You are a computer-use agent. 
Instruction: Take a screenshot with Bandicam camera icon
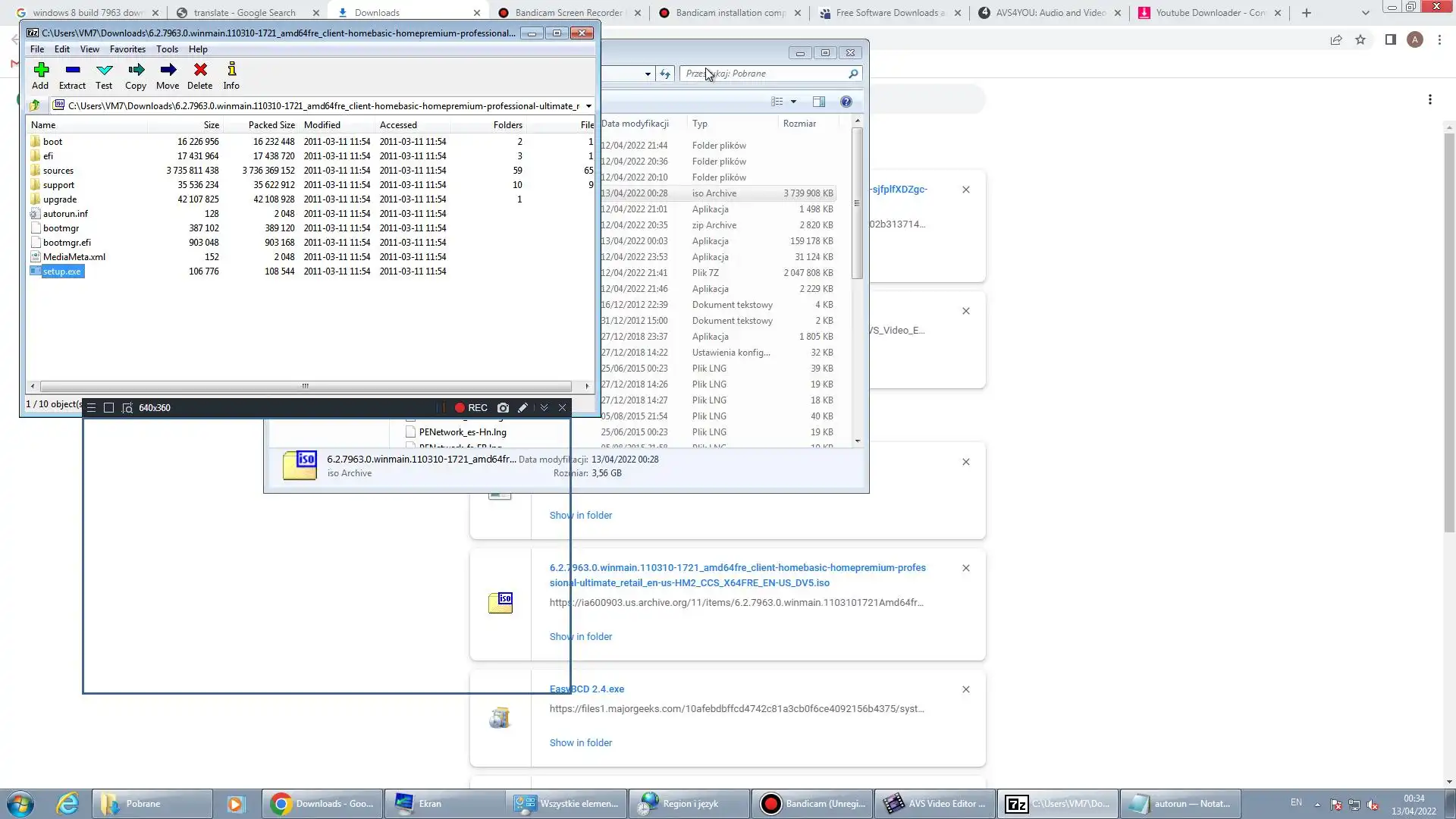point(503,408)
